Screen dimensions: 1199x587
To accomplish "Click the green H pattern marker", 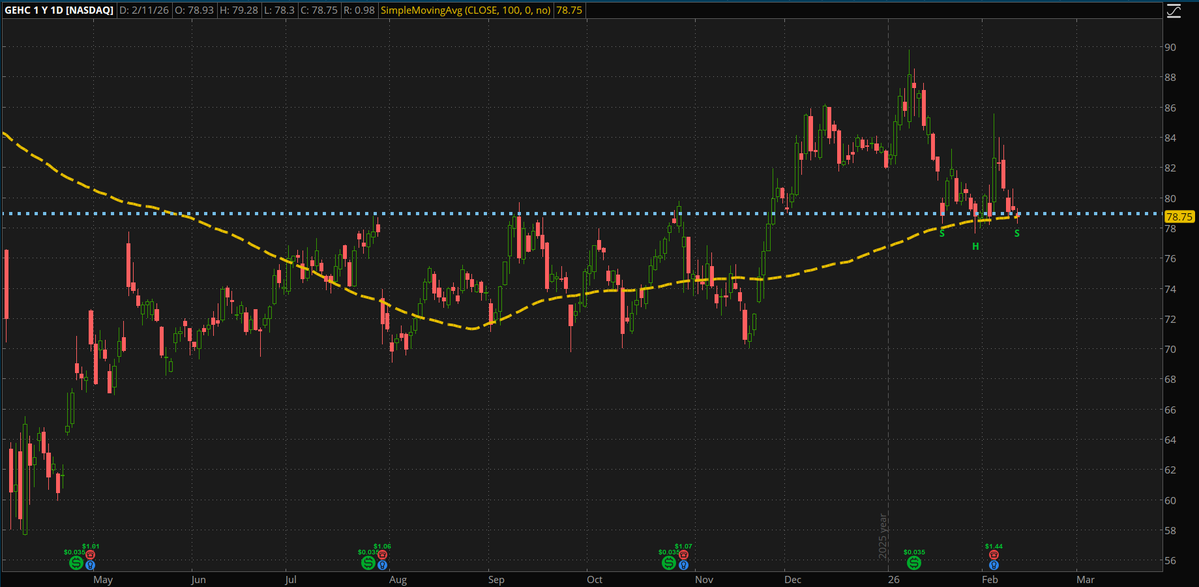I will tap(975, 246).
